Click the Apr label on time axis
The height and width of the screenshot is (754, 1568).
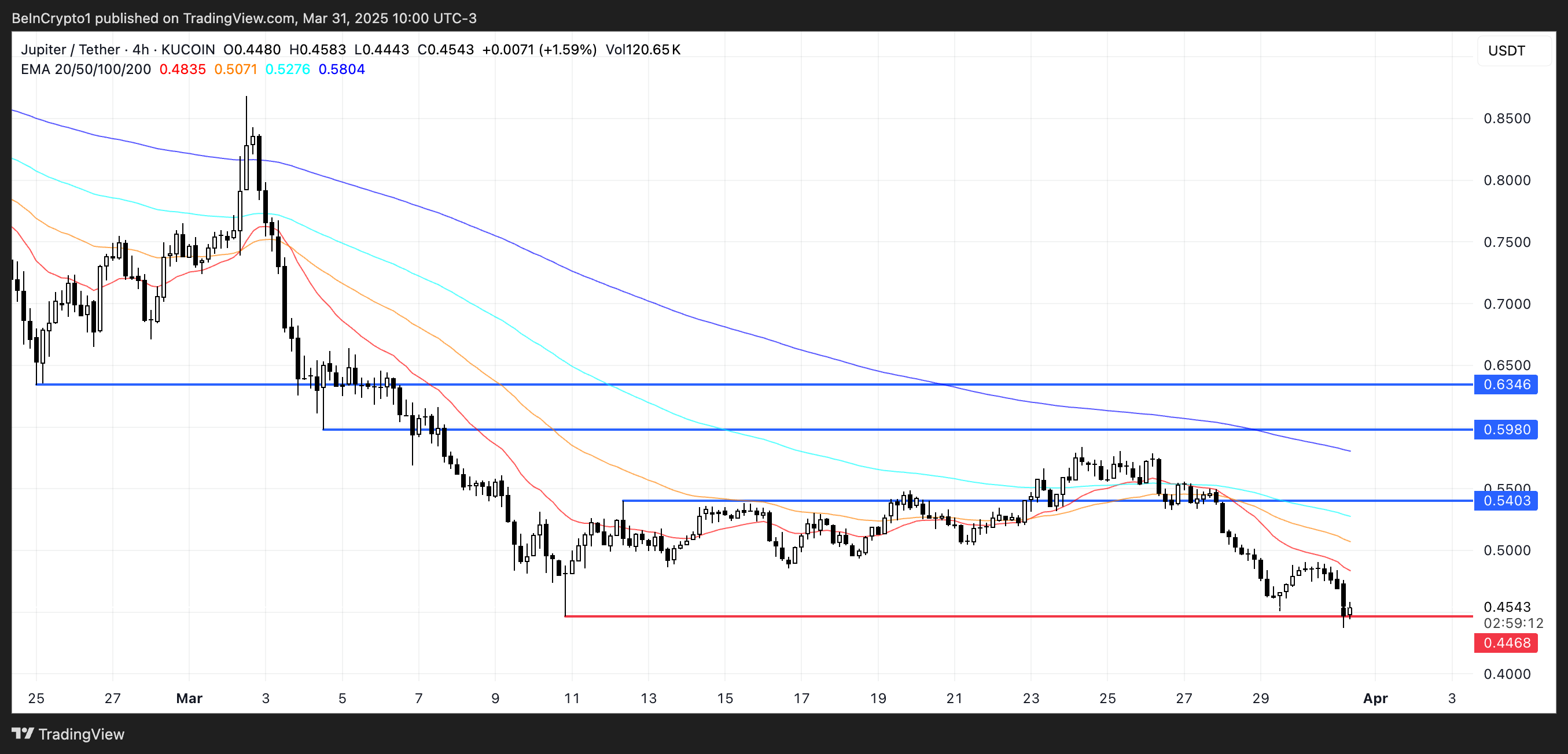[1375, 698]
